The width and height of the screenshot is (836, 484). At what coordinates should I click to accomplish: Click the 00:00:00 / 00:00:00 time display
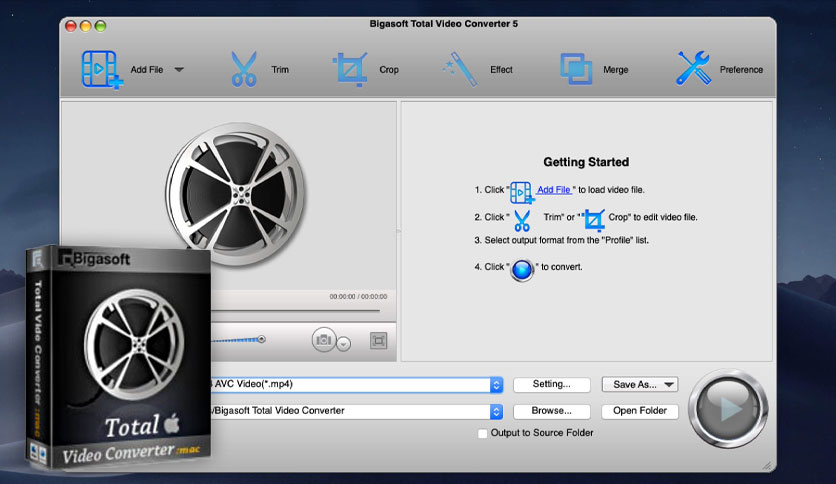coord(358,296)
